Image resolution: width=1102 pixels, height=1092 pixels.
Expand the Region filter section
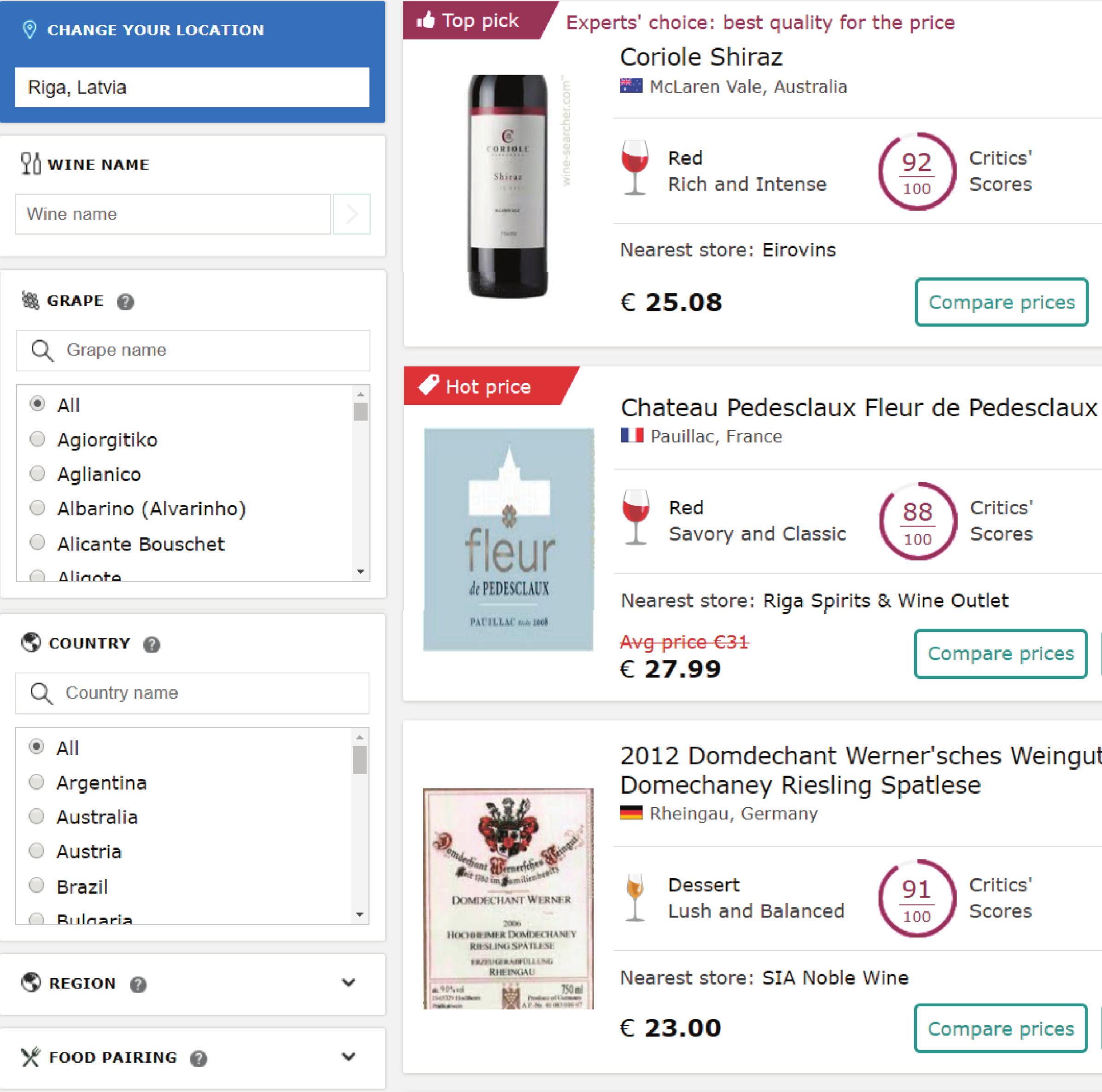tap(348, 982)
